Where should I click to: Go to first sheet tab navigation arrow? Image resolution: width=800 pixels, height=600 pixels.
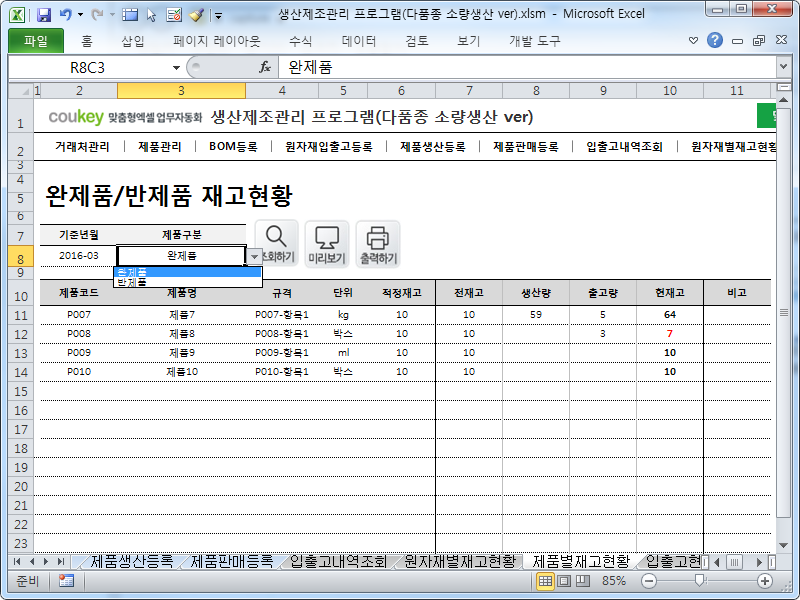tap(17, 562)
